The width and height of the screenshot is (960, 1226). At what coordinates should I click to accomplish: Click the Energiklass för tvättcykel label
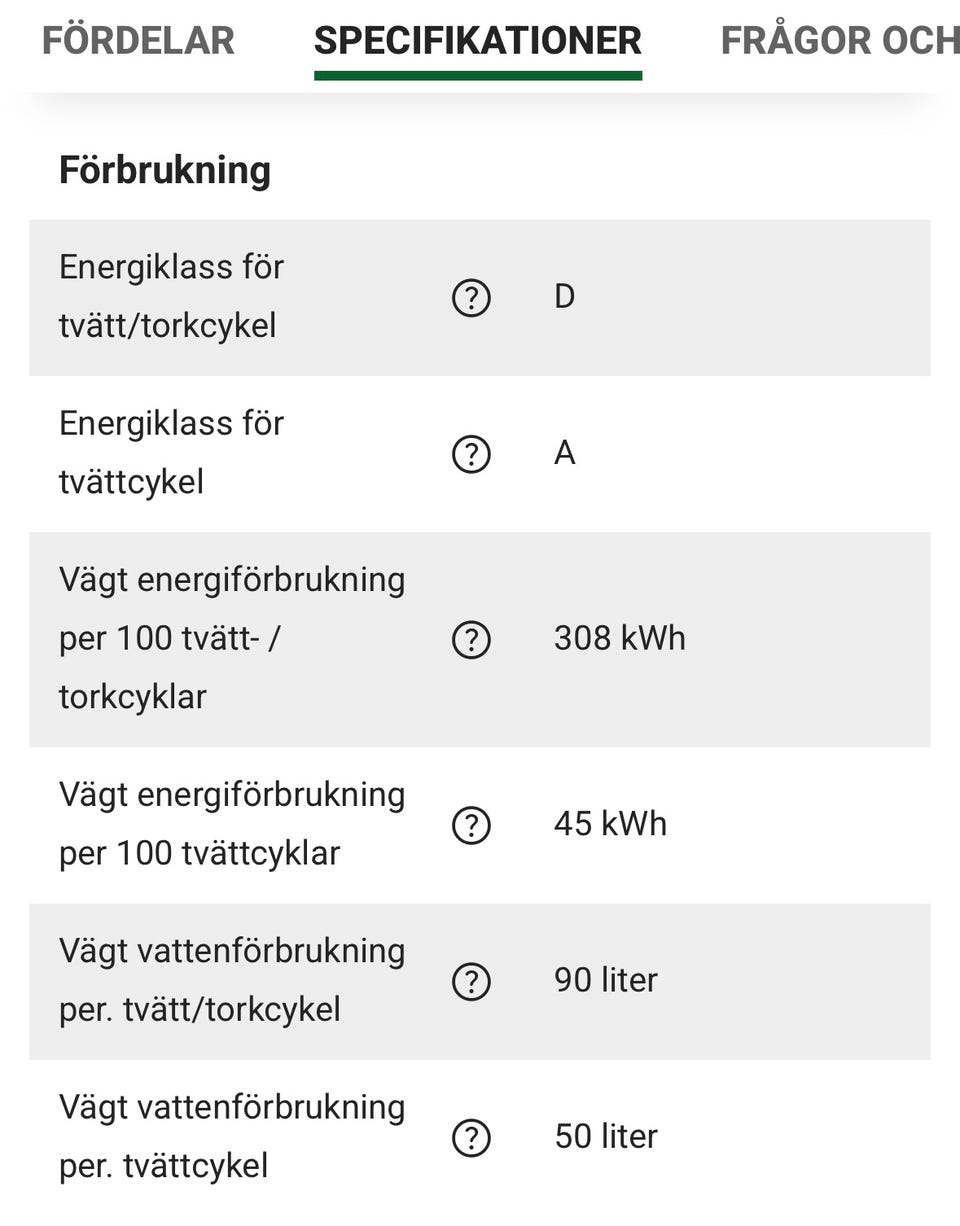pos(172,453)
